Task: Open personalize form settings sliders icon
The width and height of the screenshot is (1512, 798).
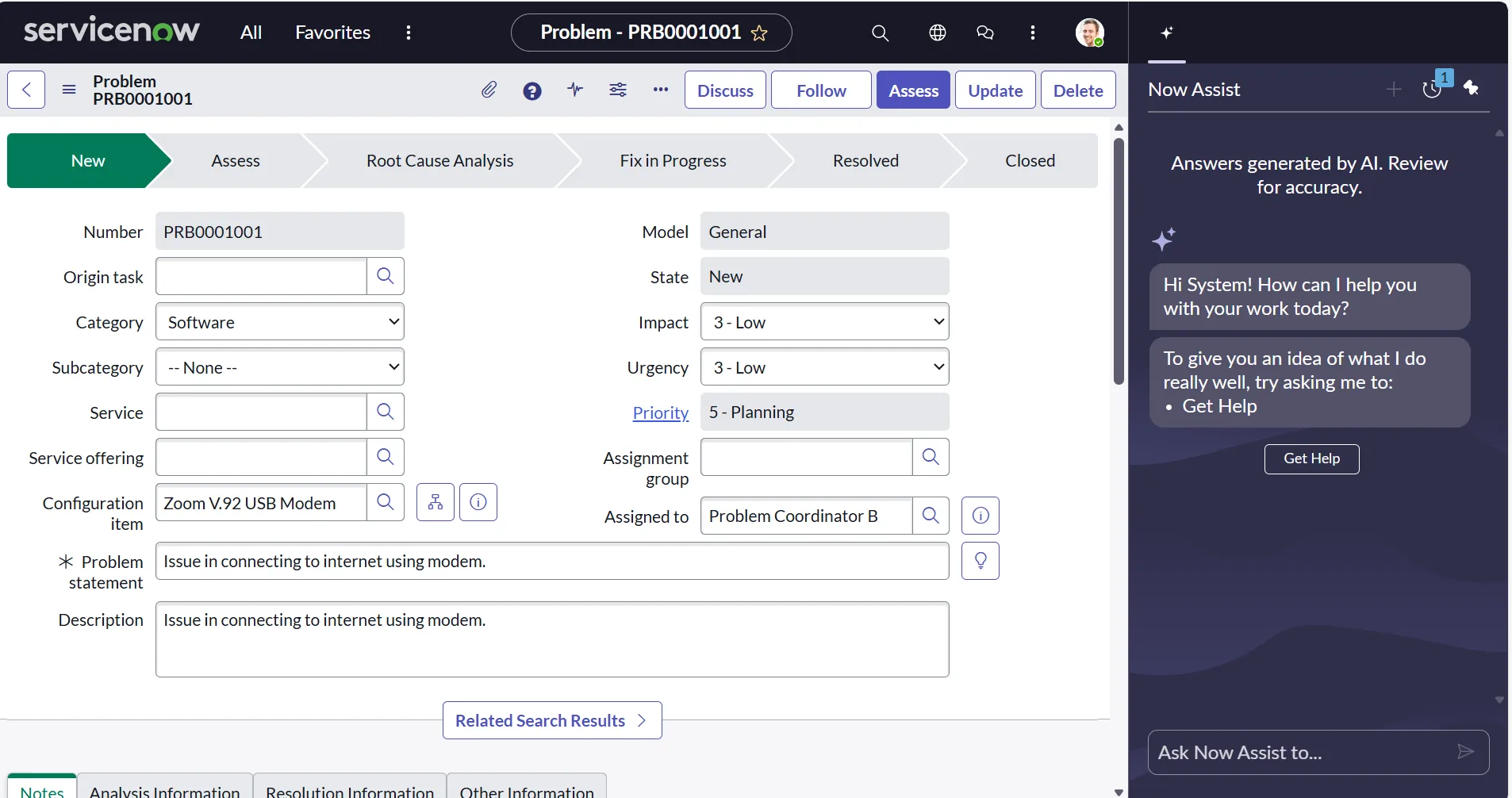Action: coord(618,90)
